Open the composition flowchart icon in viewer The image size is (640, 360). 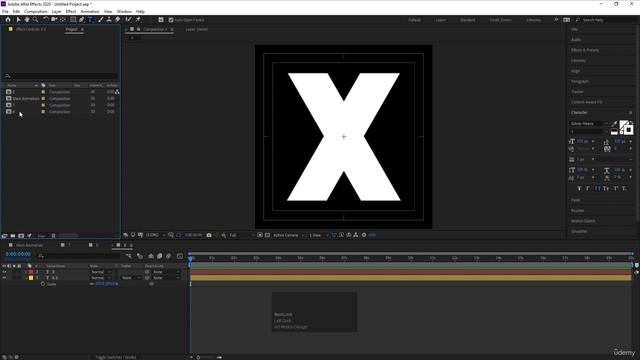coord(356,235)
